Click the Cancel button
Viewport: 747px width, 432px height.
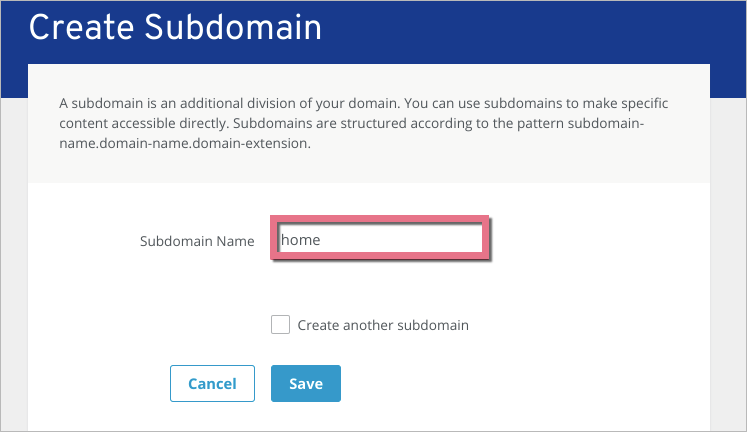coord(212,383)
